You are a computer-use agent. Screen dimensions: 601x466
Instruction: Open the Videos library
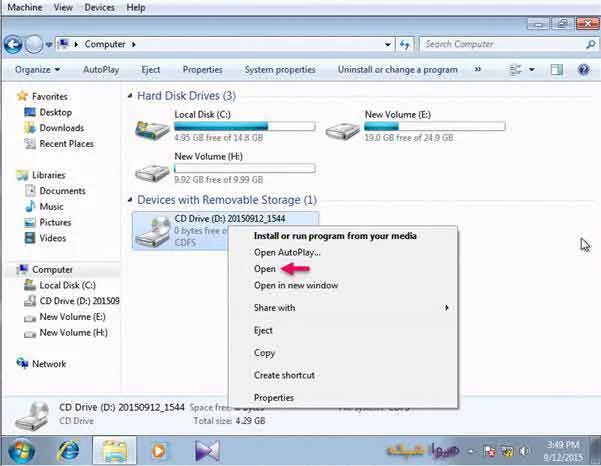(x=53, y=238)
